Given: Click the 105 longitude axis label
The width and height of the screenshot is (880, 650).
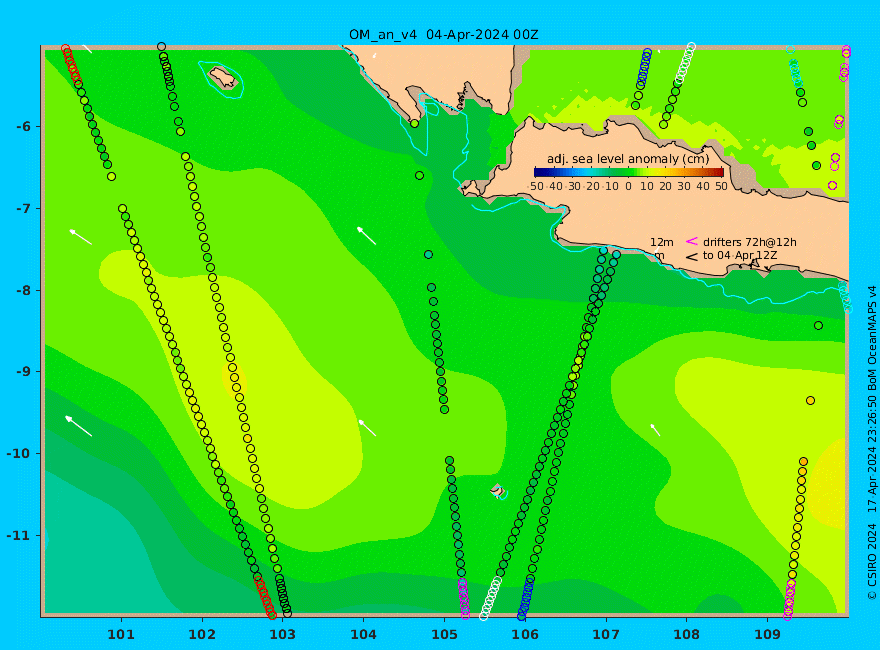Looking at the screenshot, I should (444, 635).
